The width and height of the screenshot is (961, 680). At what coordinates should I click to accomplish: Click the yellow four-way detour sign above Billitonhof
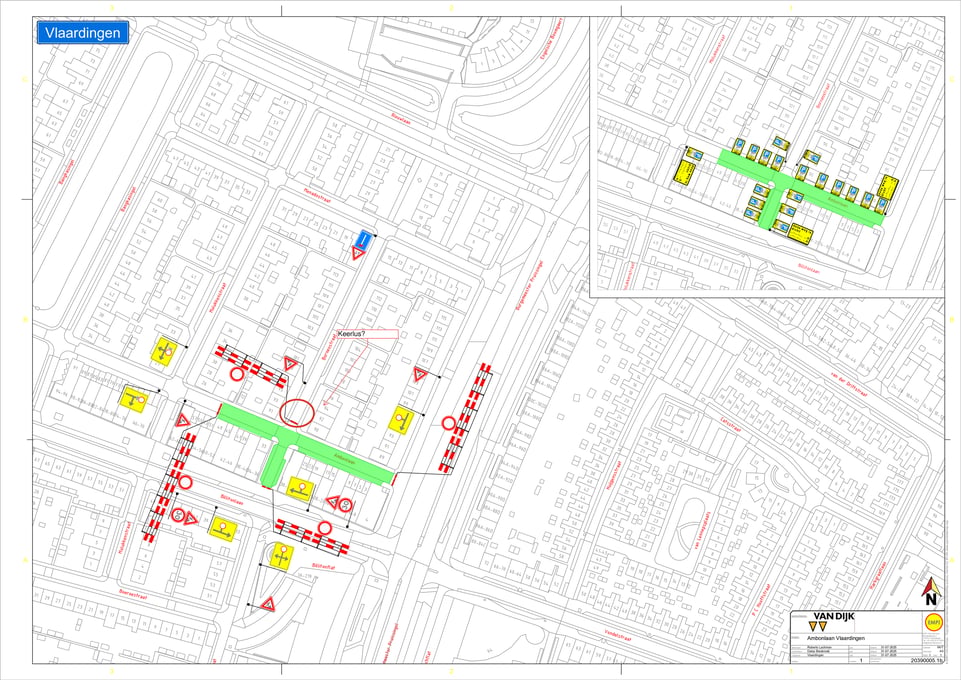pos(282,556)
